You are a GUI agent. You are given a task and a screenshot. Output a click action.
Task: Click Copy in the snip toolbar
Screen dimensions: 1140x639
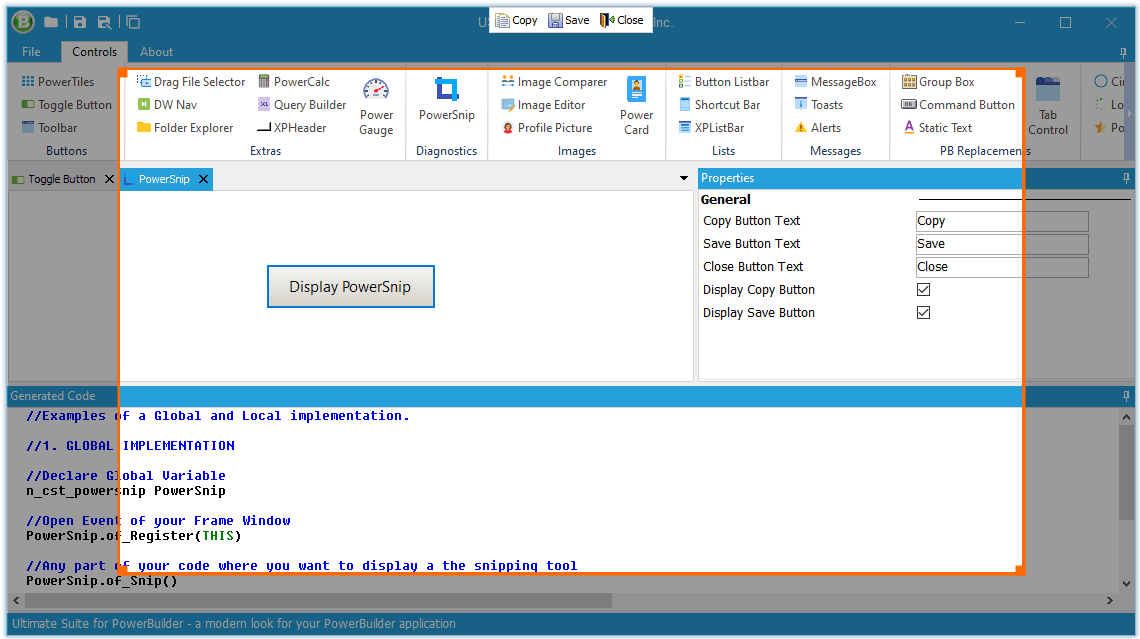(516, 20)
